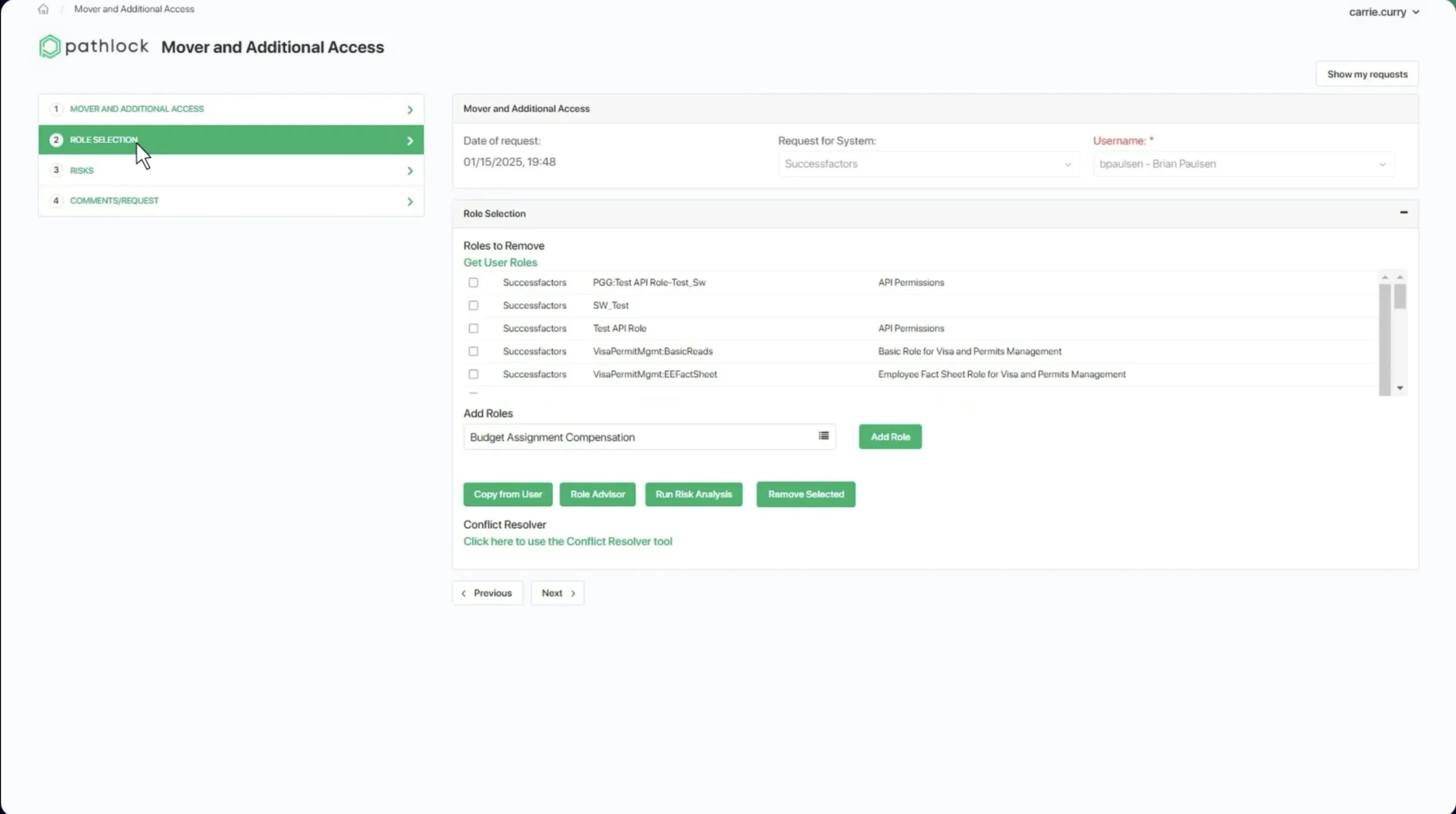This screenshot has height=814, width=1456.
Task: Open the Conflict Resolver tool link
Action: click(568, 541)
